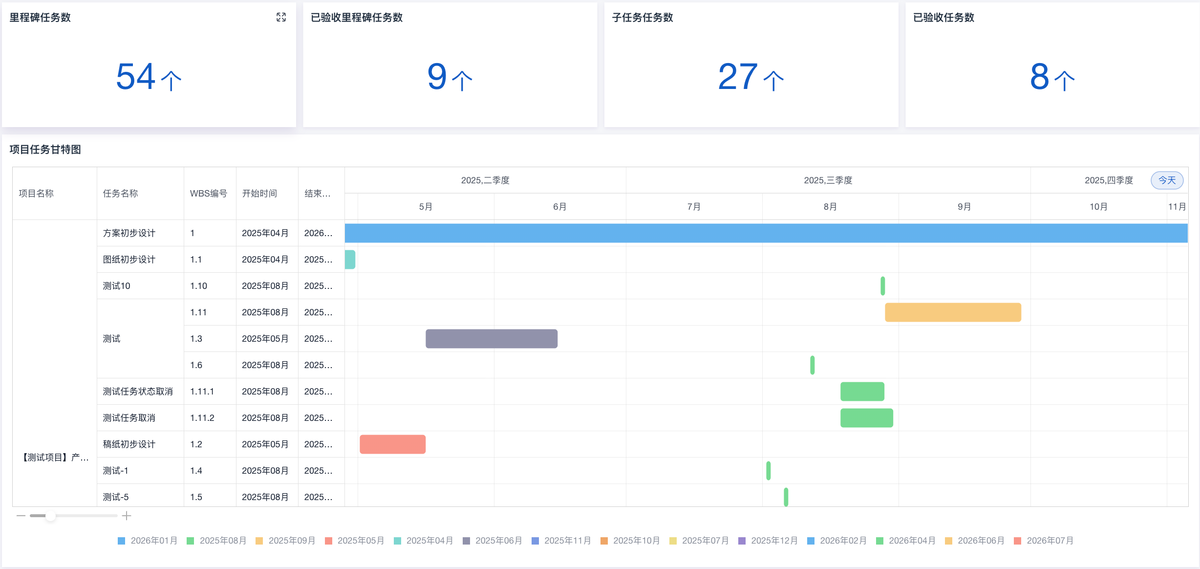The image size is (1200, 569).
Task: Select the orange task 1.11 Gantt bar
Action: (953, 312)
